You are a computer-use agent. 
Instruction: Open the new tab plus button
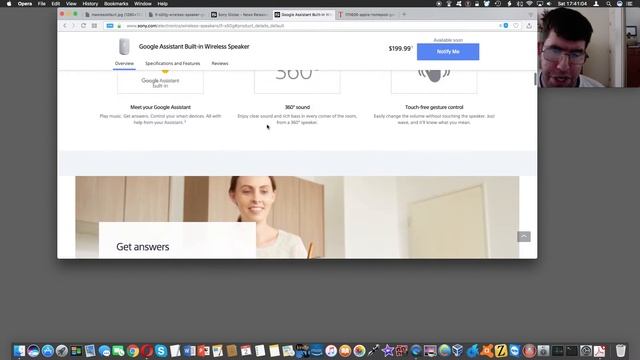click(404, 14)
